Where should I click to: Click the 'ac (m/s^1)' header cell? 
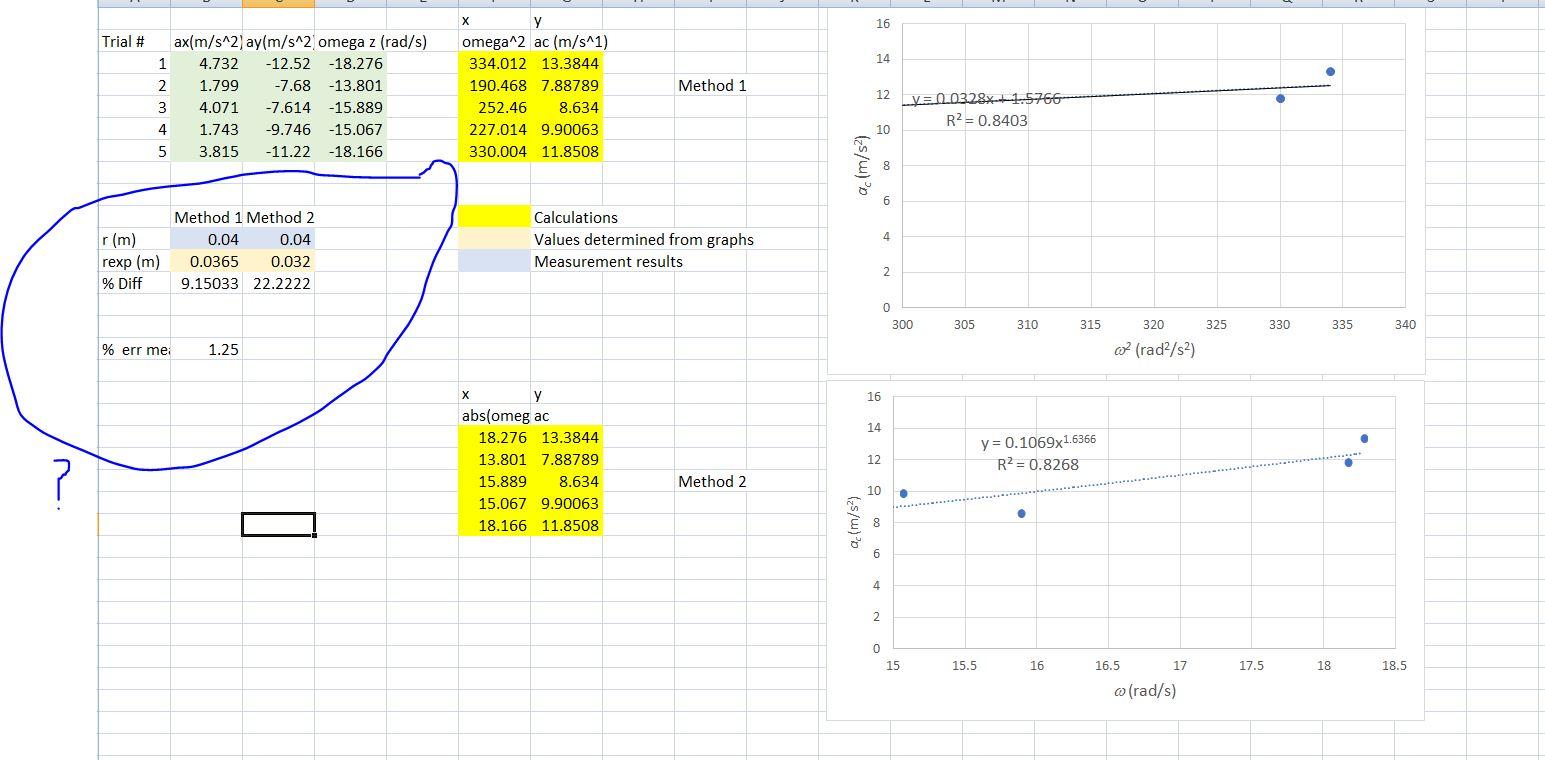[571, 41]
